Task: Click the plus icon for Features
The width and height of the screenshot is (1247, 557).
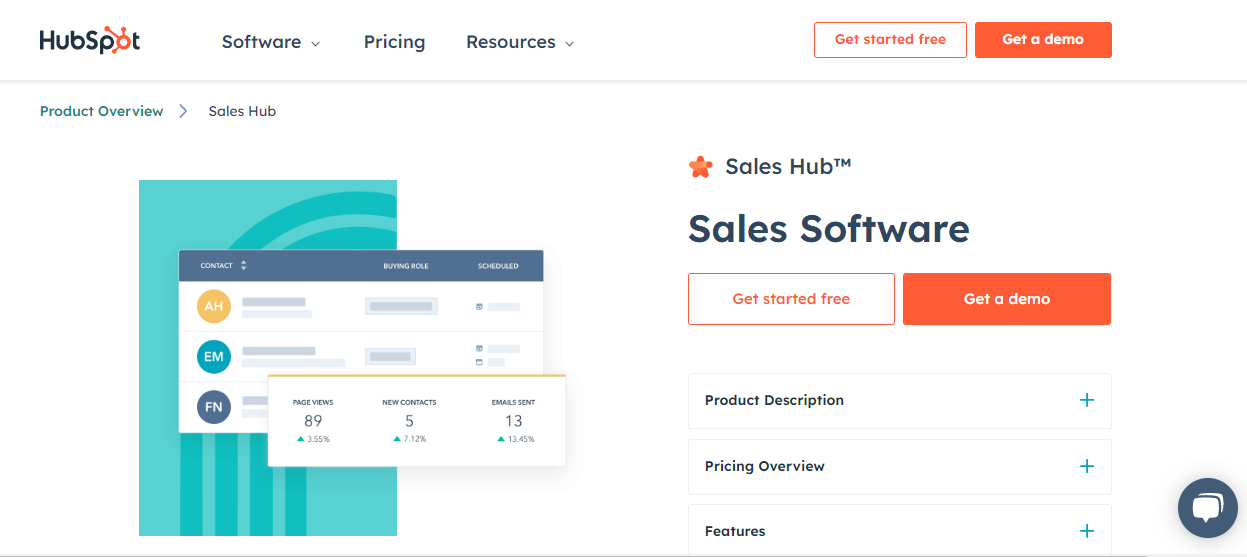Action: point(1087,531)
